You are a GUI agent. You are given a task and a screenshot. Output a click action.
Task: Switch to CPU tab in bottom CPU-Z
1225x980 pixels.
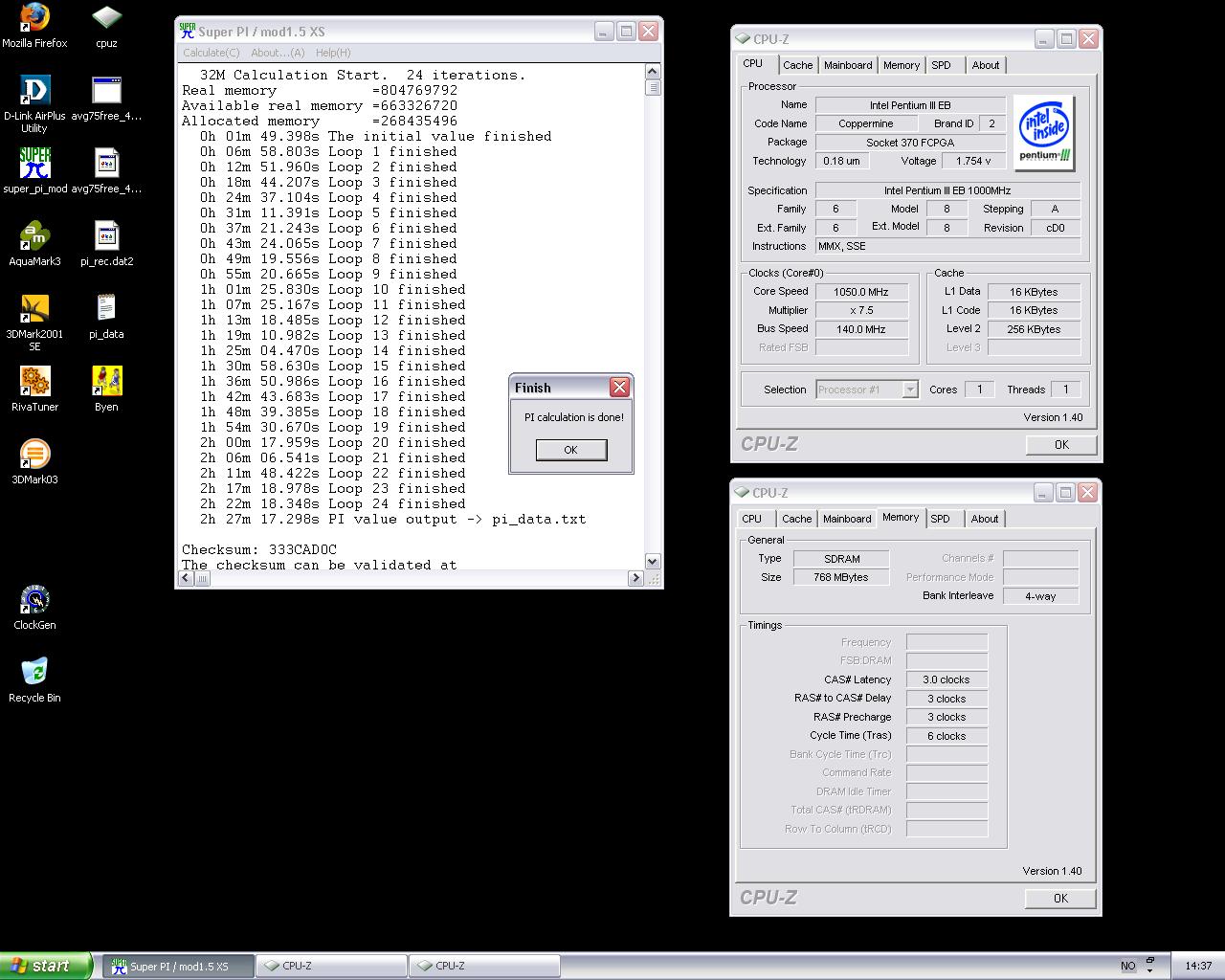pos(752,519)
